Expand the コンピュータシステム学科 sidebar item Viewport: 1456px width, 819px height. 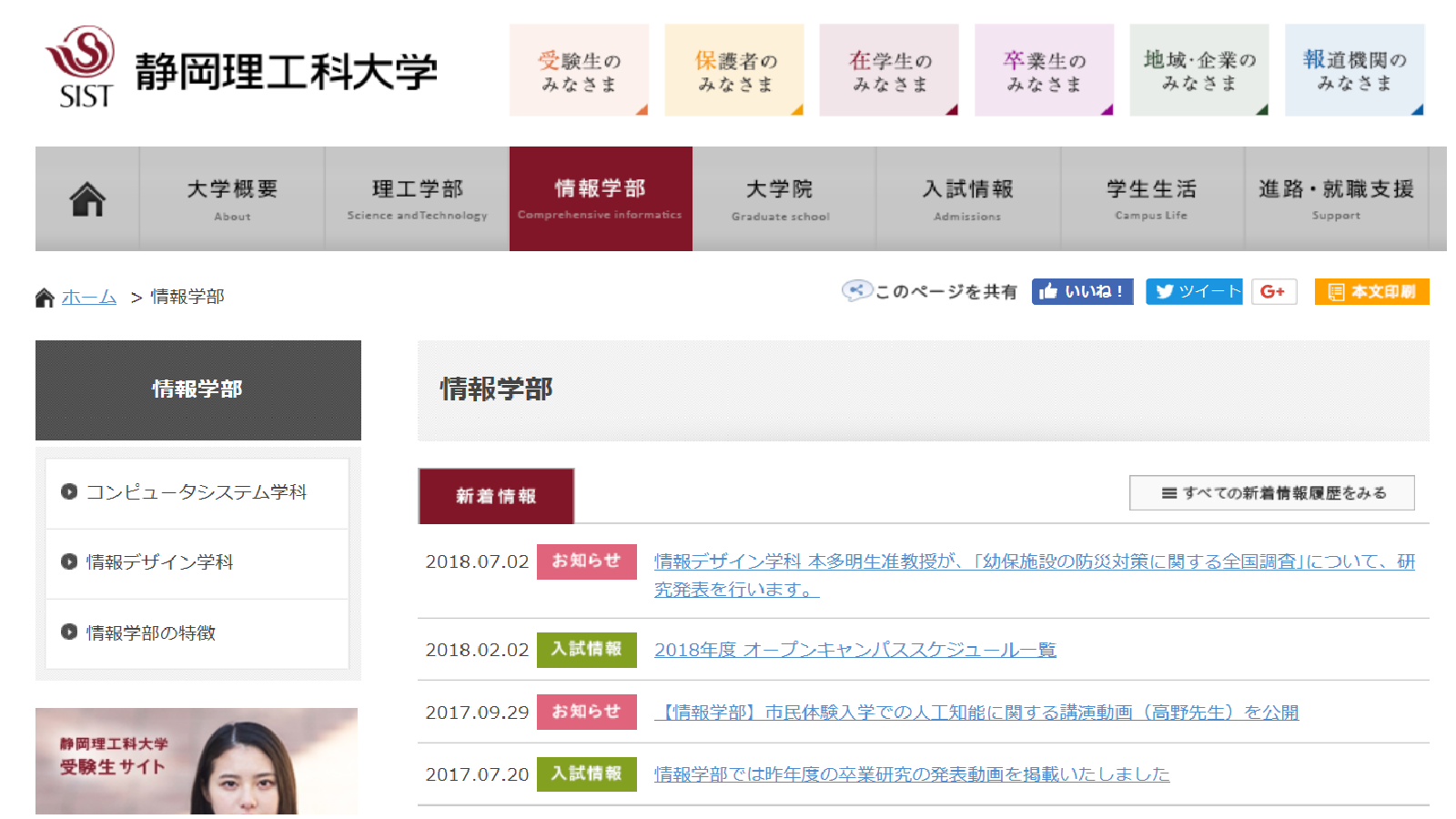(196, 492)
